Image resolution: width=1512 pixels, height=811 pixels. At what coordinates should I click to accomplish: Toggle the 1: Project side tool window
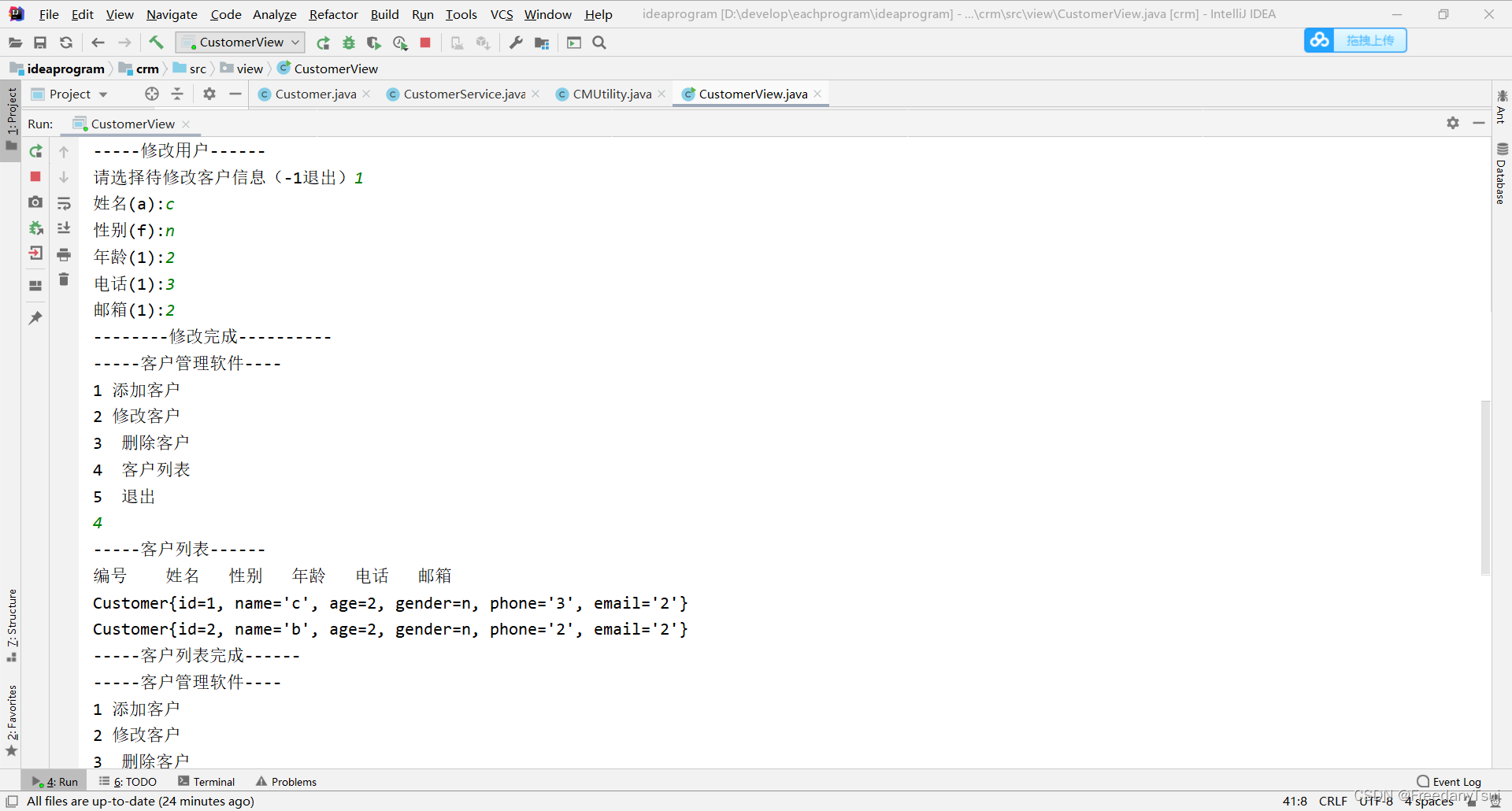click(x=11, y=120)
